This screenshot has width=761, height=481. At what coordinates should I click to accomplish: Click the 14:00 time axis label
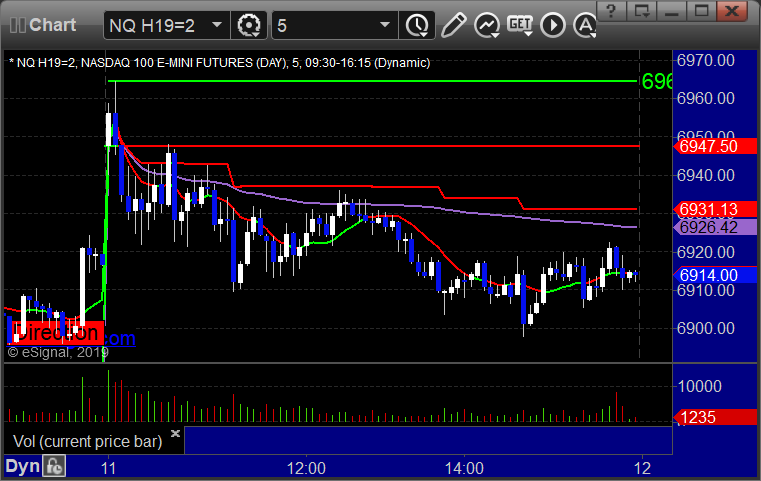click(464, 468)
